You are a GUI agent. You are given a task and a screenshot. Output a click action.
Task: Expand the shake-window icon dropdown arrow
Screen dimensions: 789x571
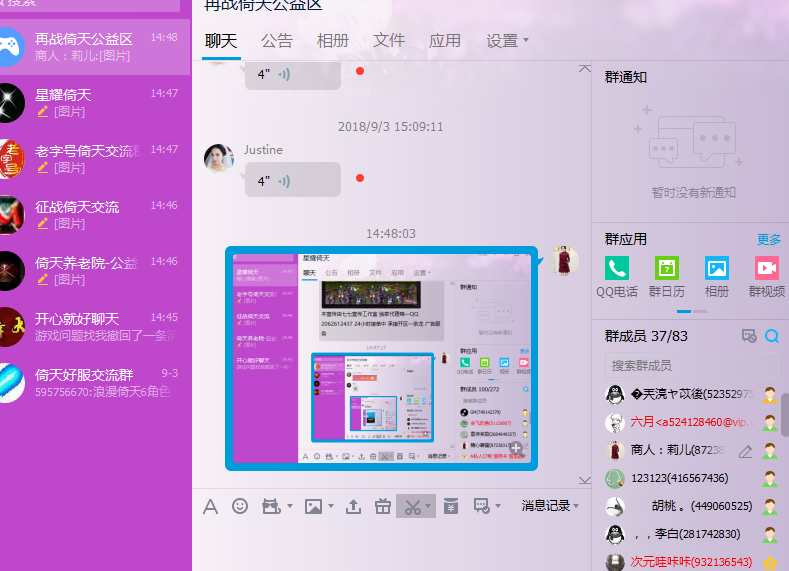pos(290,506)
